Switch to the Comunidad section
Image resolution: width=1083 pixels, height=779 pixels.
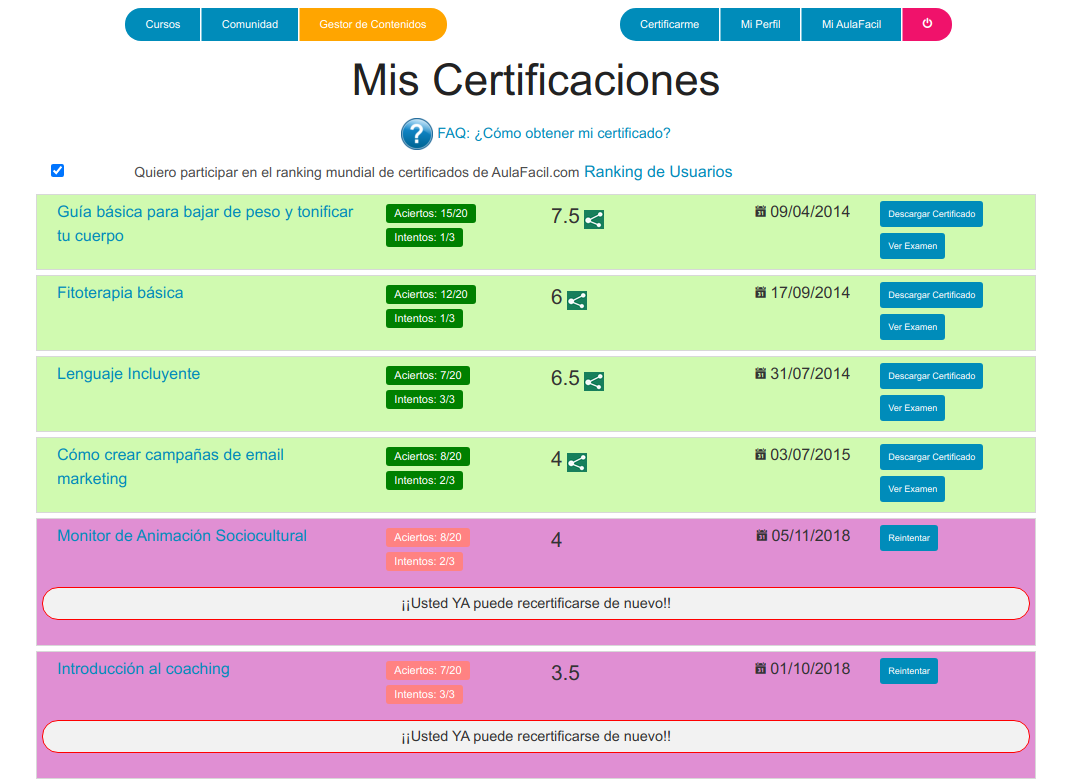pos(249,24)
